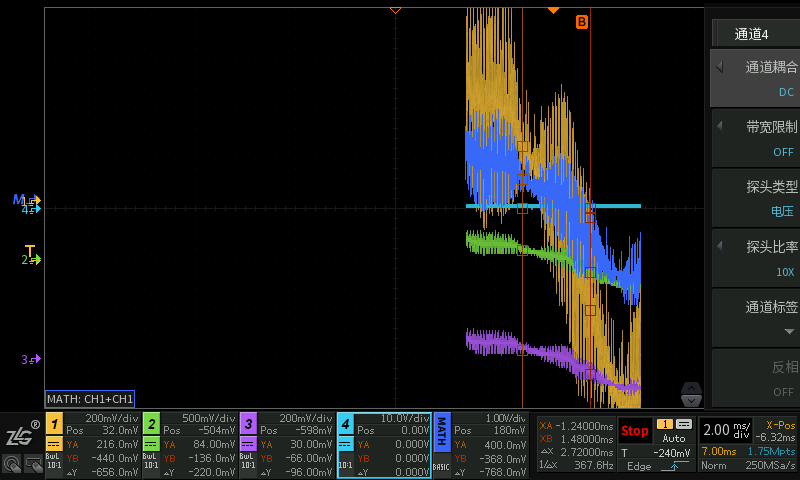The width and height of the screenshot is (800, 480).
Task: Click the channel 2 BwL 10:1 probe indicator
Action: point(151,461)
